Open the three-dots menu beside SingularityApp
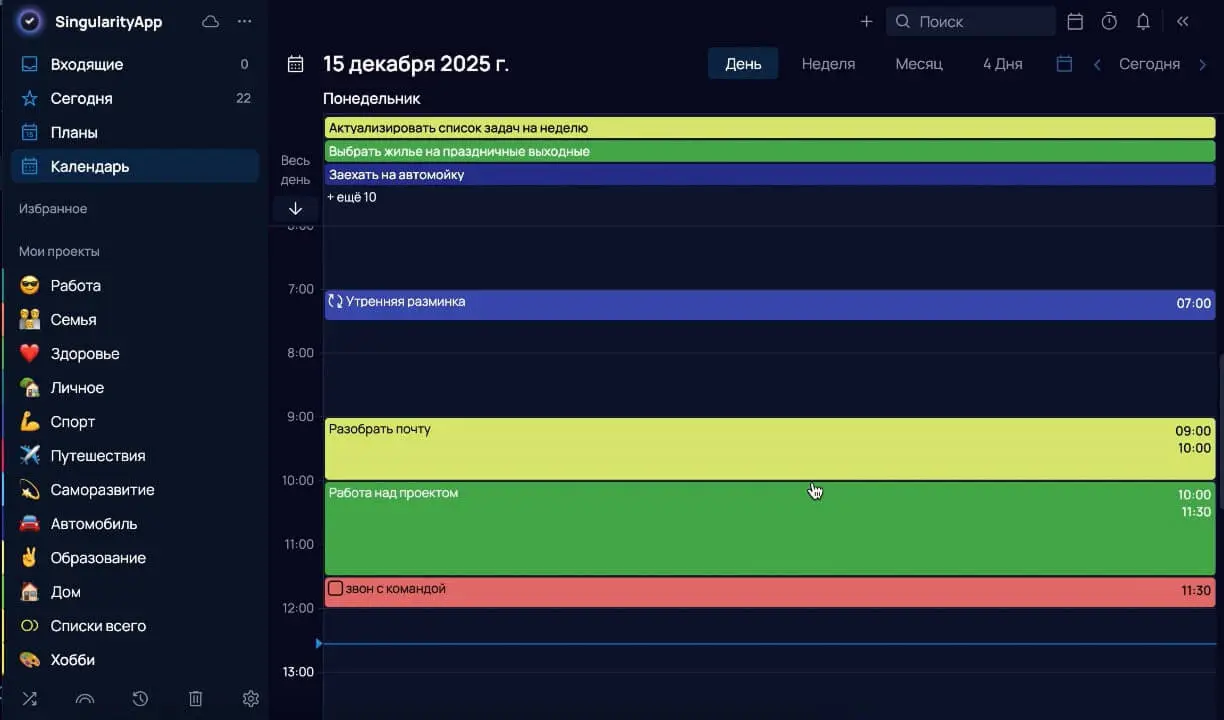 [x=245, y=21]
